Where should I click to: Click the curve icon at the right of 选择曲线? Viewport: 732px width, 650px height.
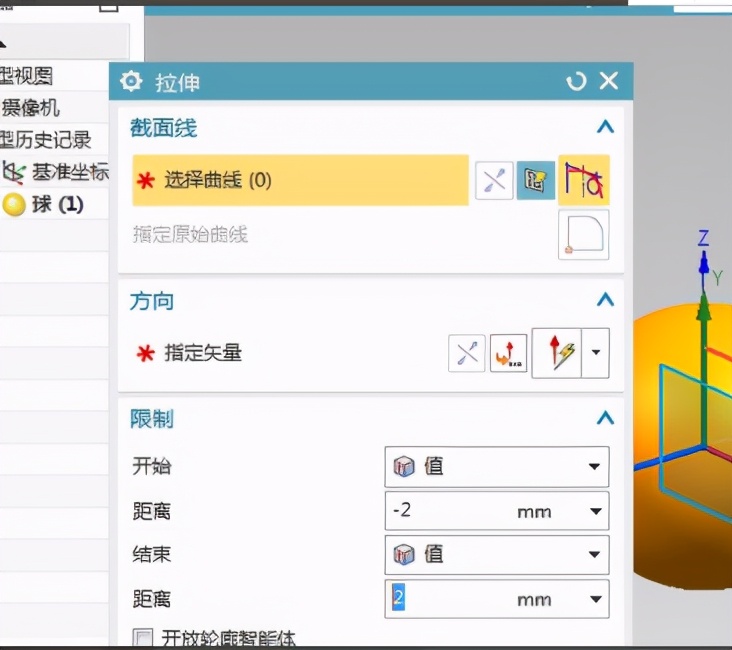pos(584,180)
